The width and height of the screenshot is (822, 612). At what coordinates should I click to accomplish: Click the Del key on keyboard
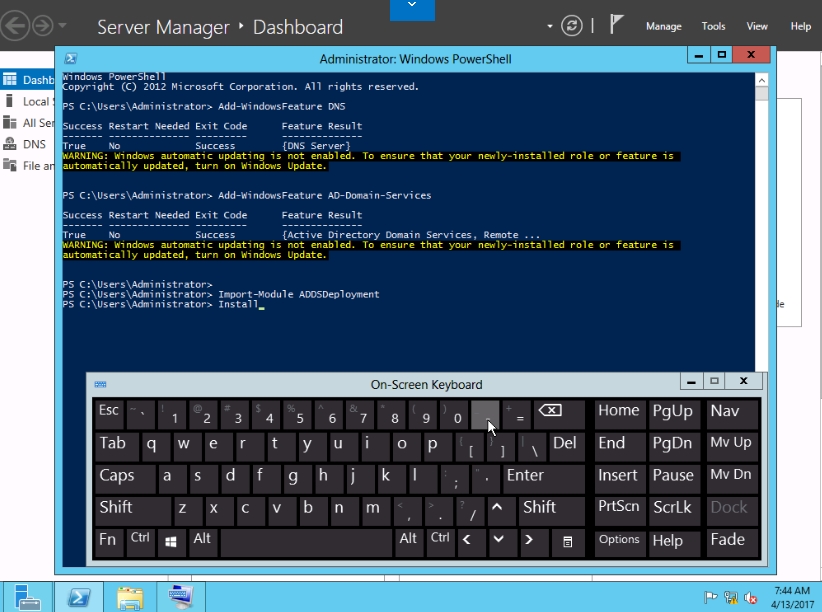[x=567, y=446]
